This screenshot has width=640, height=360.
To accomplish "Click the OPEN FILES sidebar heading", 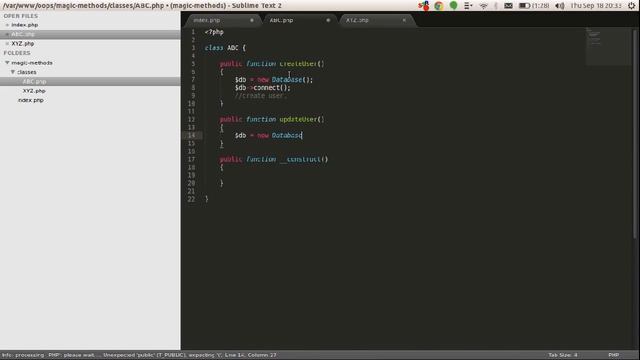I will tap(21, 16).
